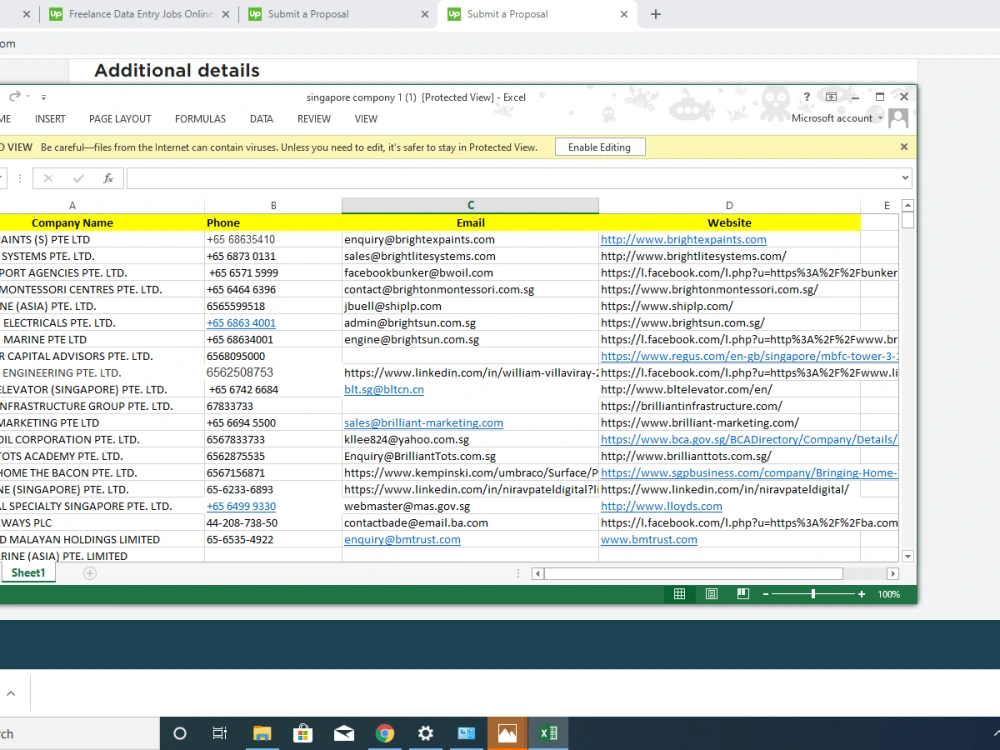Click the Insert Function fx icon

(x=108, y=179)
